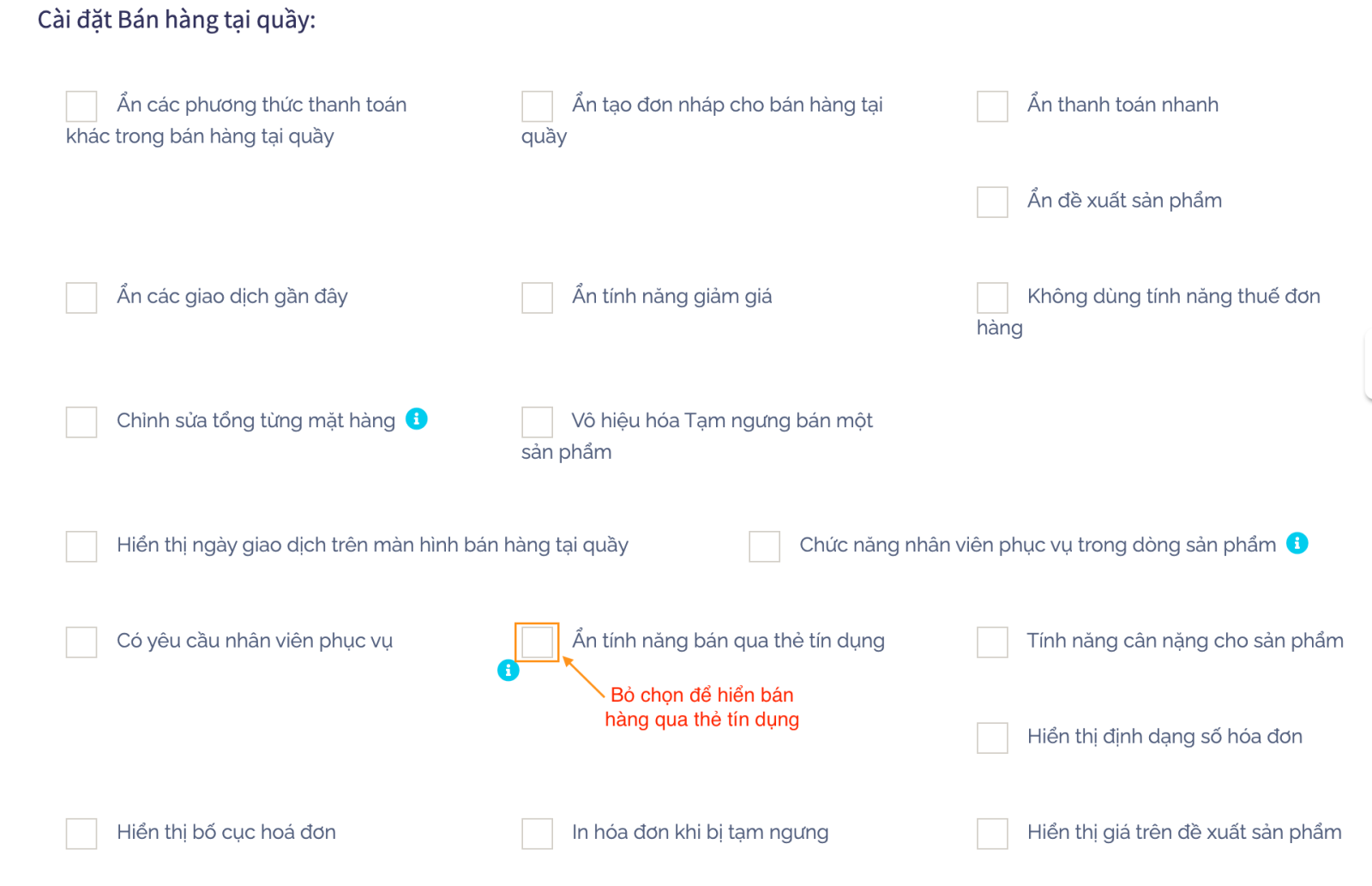The height and width of the screenshot is (886, 1372).
Task: Check Ẩn tính năng giảm giá box
Action: (x=537, y=298)
